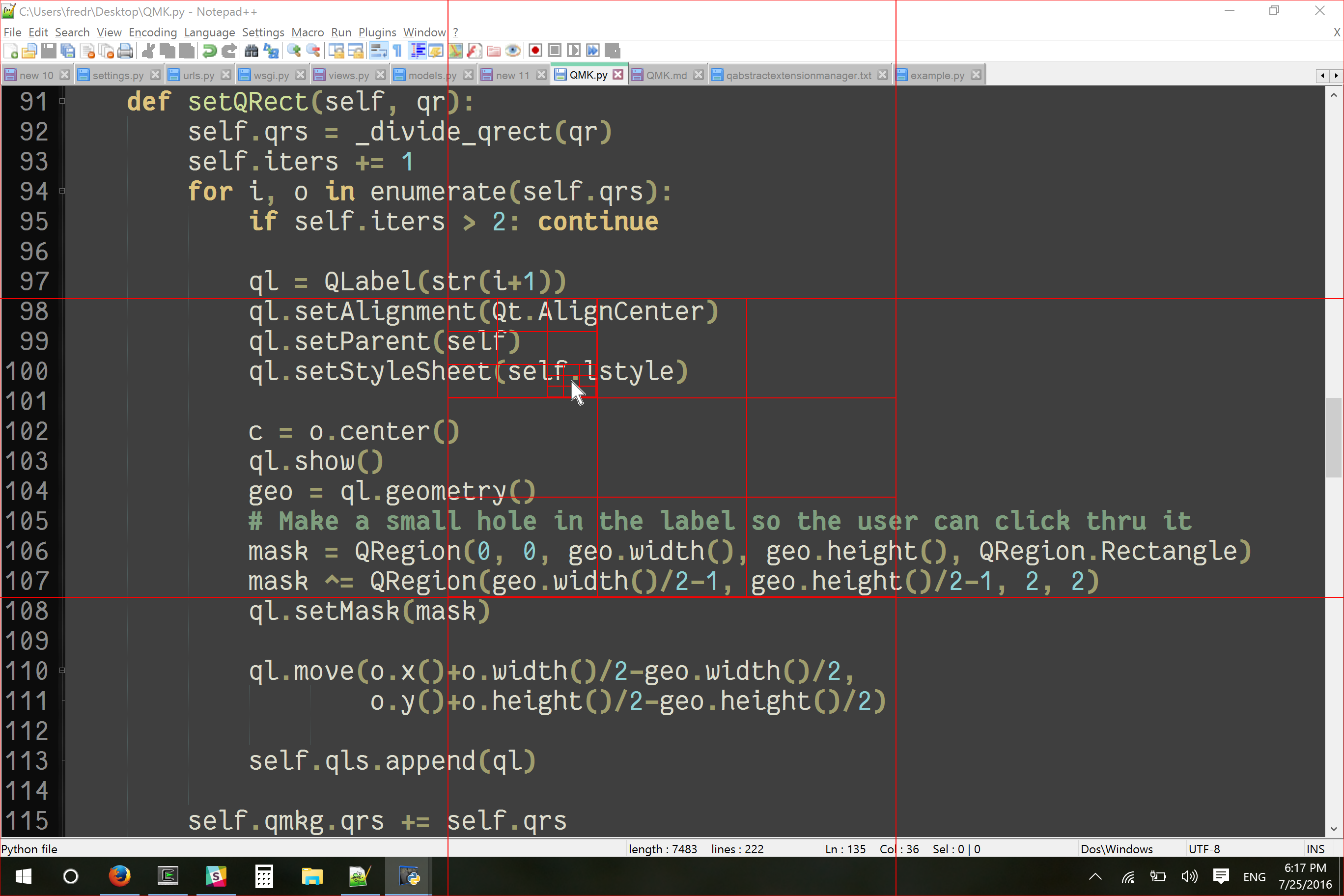Screen dimensions: 1344x896
Task: Click the record macro icon
Action: [x=532, y=51]
